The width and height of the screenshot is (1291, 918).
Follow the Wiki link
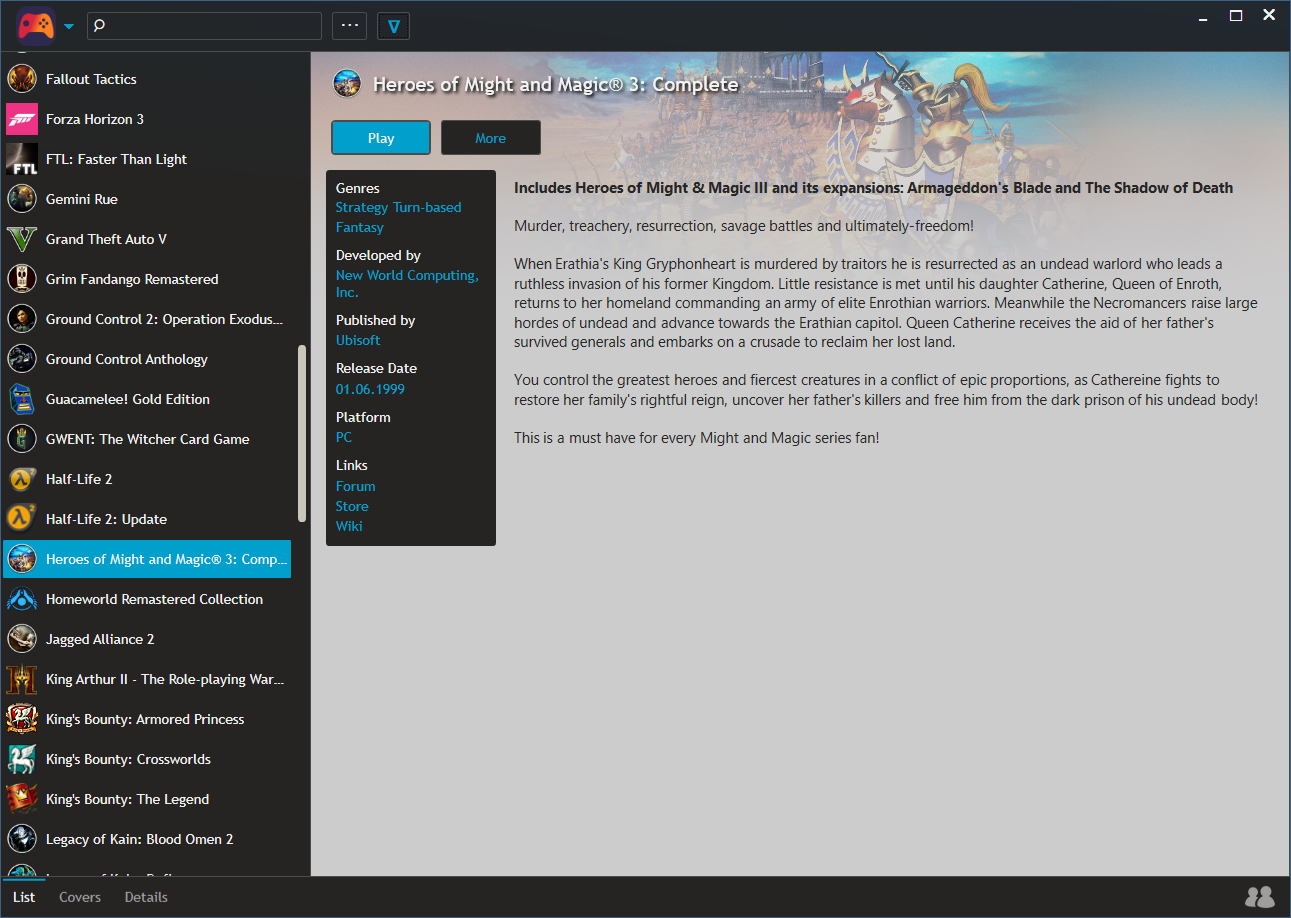tap(349, 526)
